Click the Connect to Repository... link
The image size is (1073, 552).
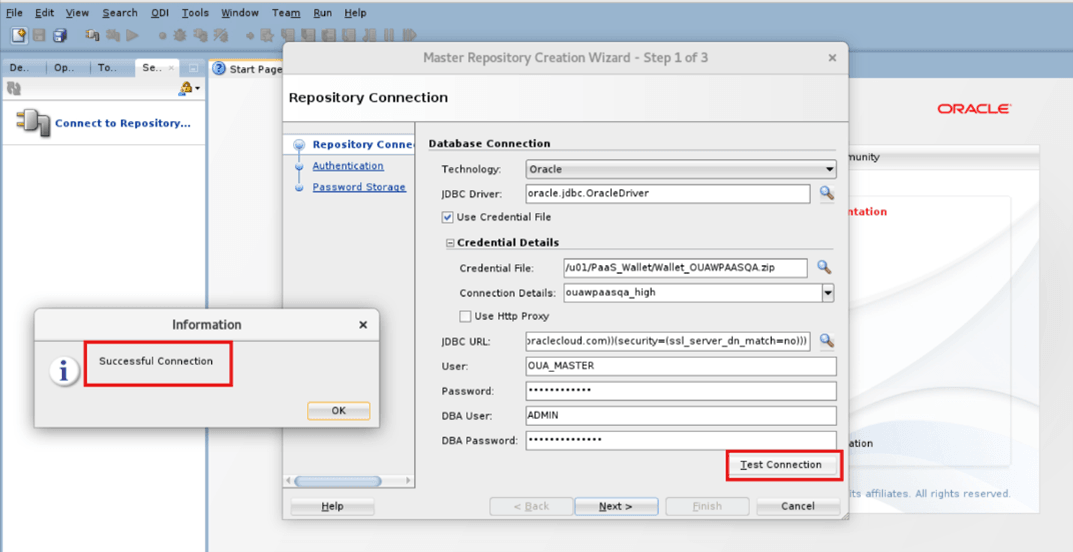pos(122,123)
